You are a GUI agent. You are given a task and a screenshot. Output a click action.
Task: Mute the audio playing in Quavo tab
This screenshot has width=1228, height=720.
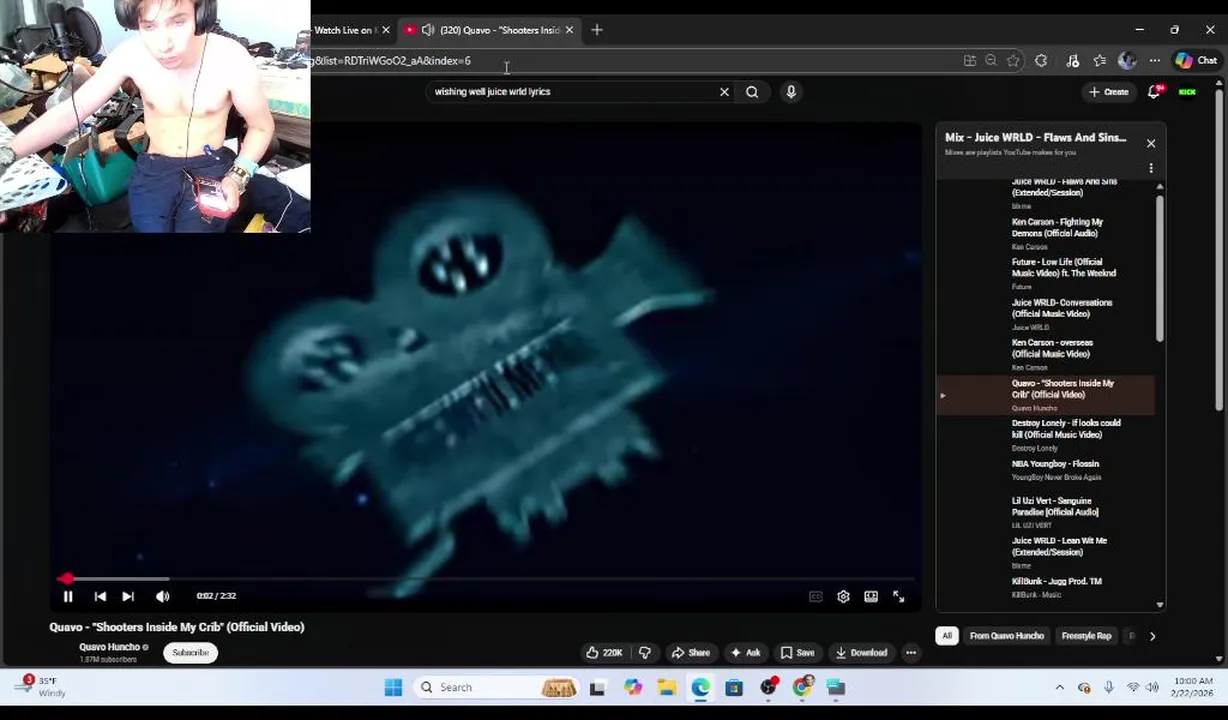point(428,30)
